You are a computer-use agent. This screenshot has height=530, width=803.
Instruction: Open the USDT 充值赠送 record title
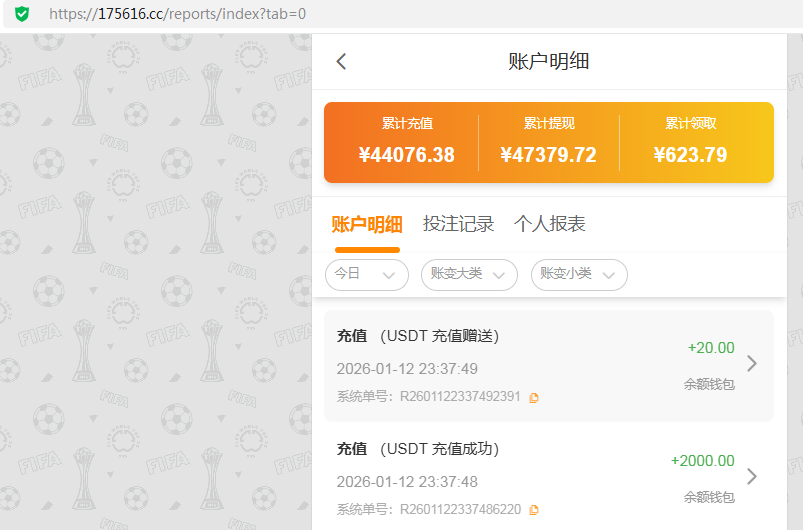418,336
